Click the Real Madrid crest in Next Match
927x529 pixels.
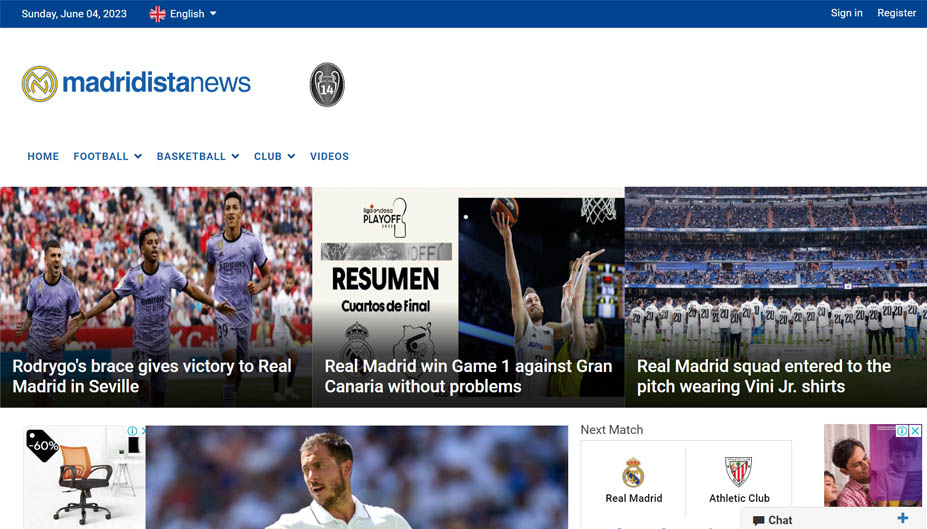pos(633,472)
